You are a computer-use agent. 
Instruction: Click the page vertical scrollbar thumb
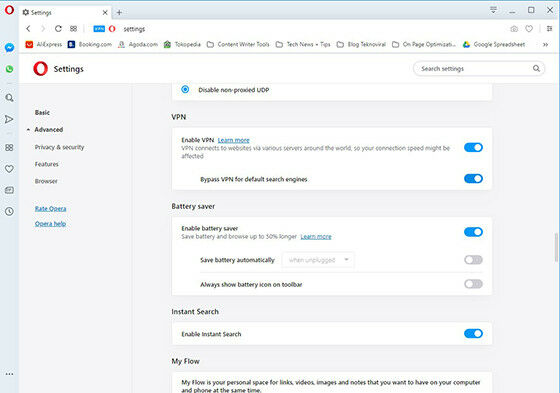(x=556, y=247)
